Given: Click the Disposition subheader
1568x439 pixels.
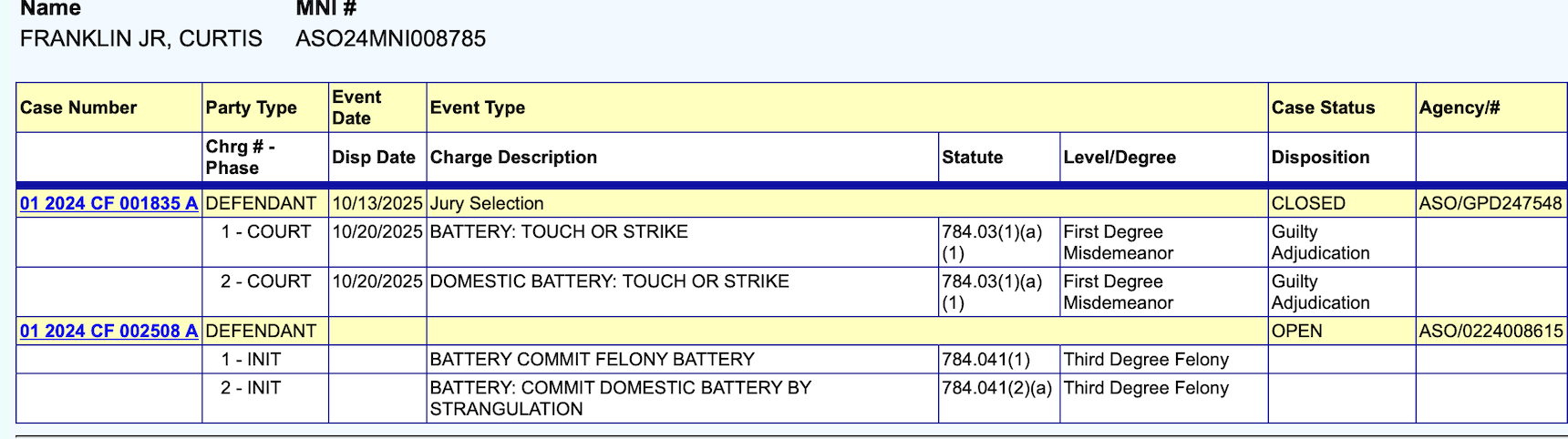Looking at the screenshot, I should [x=1320, y=158].
